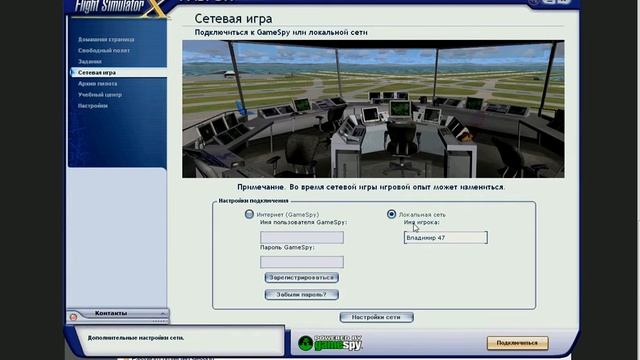
Task: Open Свободный полет menu item
Action: [x=104, y=51]
